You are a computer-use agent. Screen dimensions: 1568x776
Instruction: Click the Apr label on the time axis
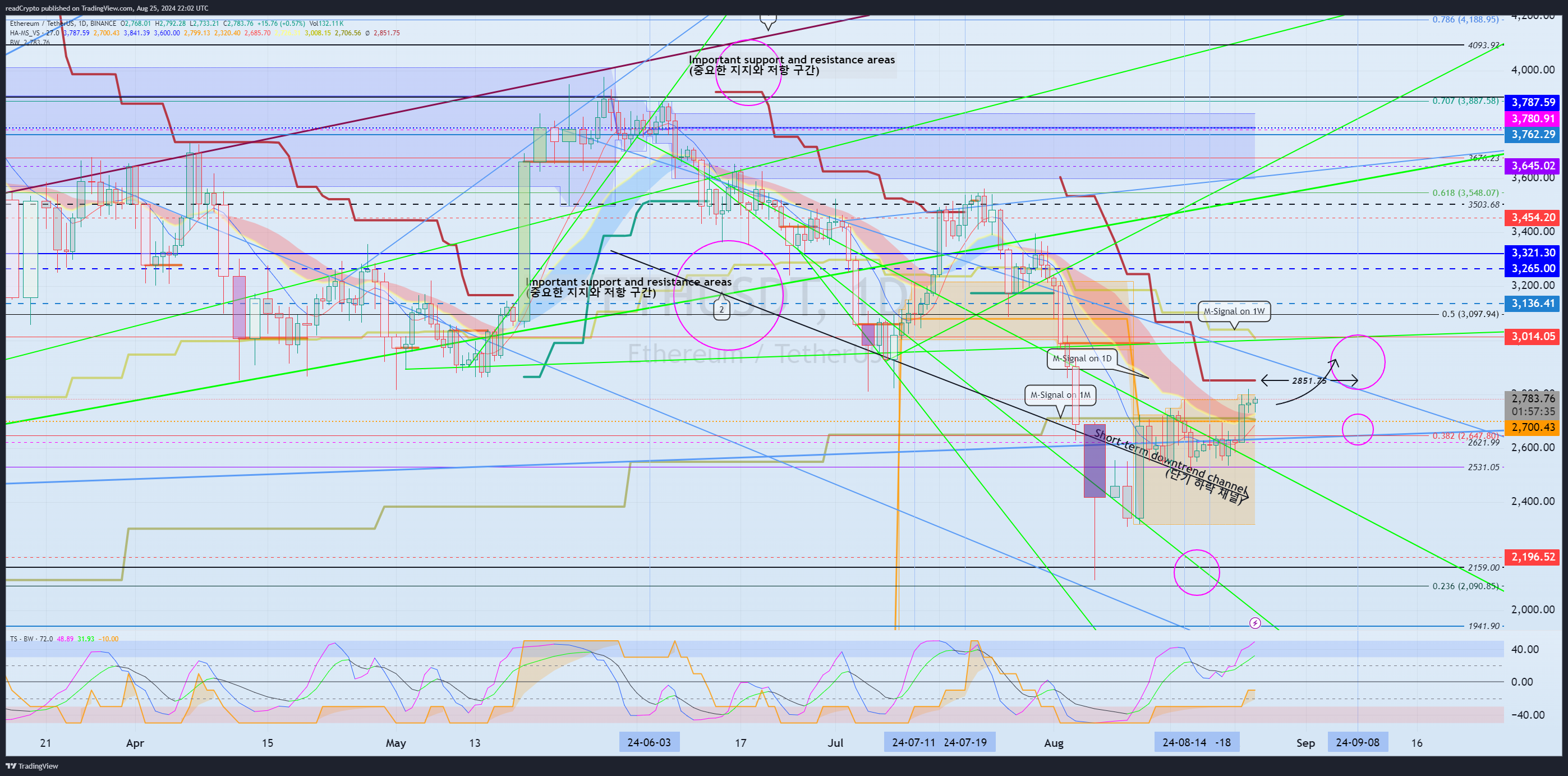tap(135, 743)
